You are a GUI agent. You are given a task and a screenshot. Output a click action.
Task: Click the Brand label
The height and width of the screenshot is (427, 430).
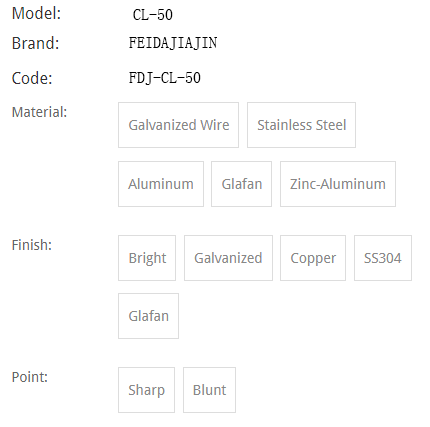coord(35,43)
